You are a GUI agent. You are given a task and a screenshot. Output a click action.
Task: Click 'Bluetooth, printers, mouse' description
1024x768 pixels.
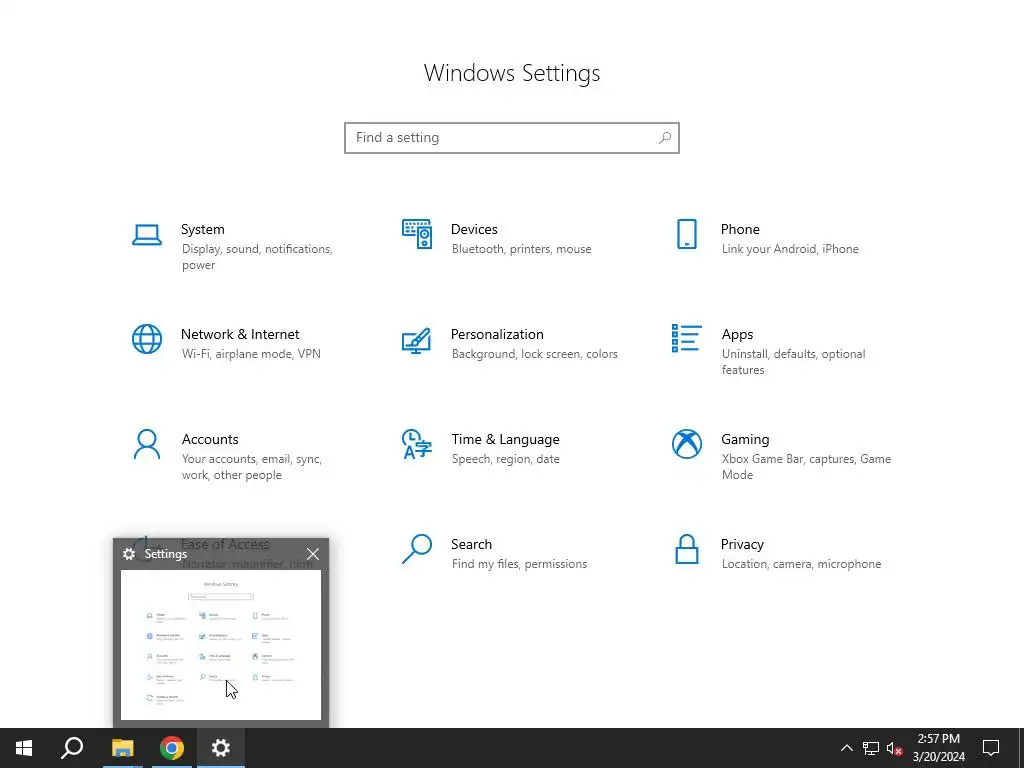click(x=521, y=249)
